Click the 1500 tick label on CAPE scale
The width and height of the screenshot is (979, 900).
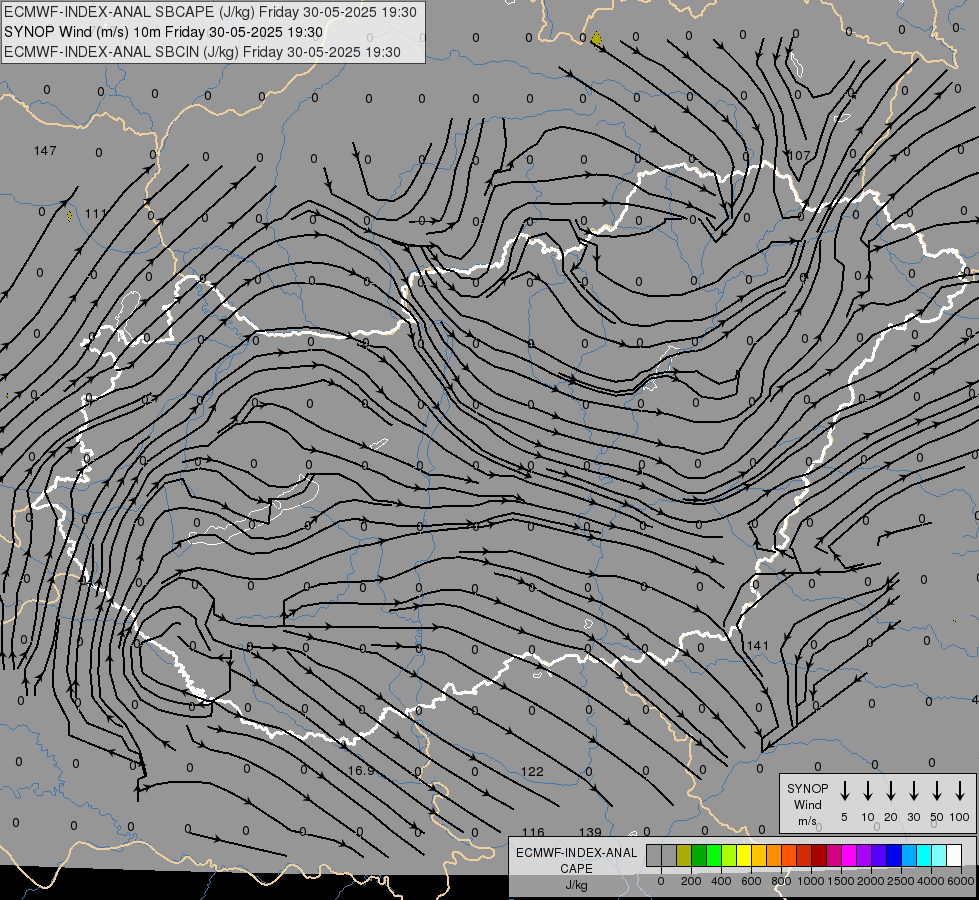click(x=841, y=881)
